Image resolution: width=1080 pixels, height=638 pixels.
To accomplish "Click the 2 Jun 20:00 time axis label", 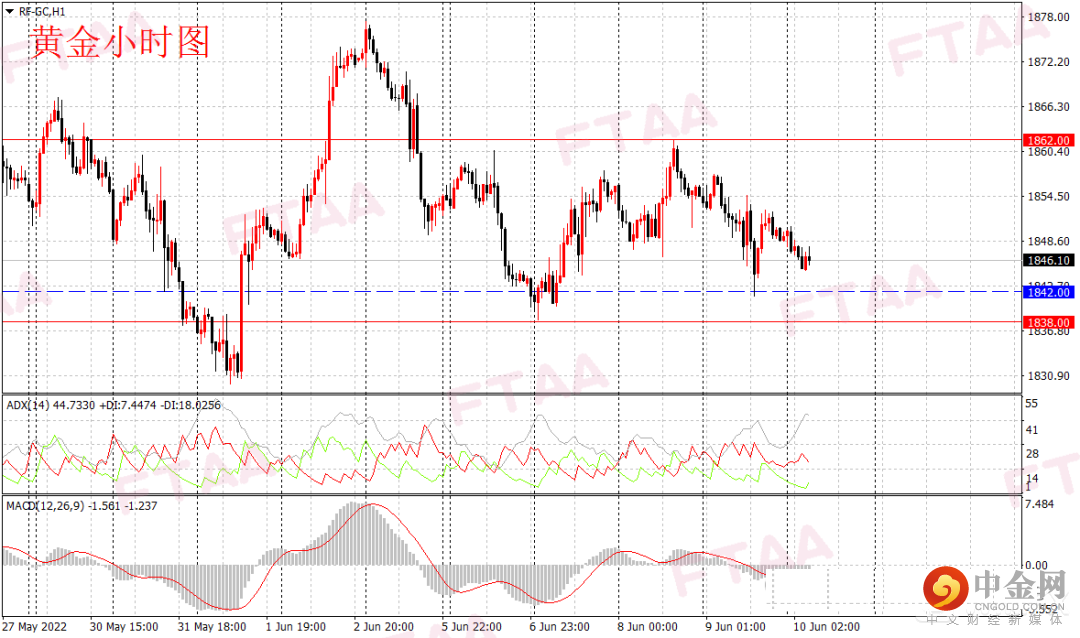I will coord(384,626).
